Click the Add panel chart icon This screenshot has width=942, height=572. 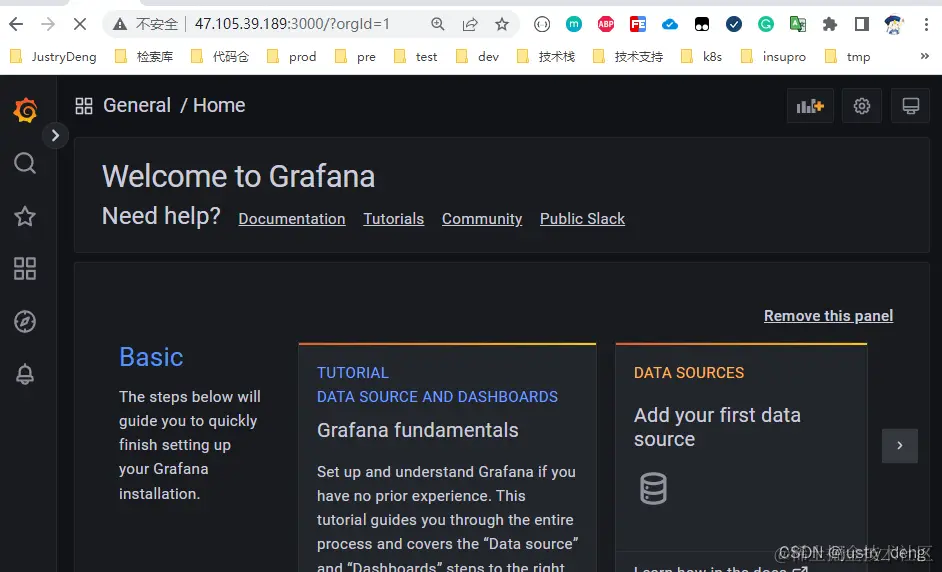click(x=810, y=106)
